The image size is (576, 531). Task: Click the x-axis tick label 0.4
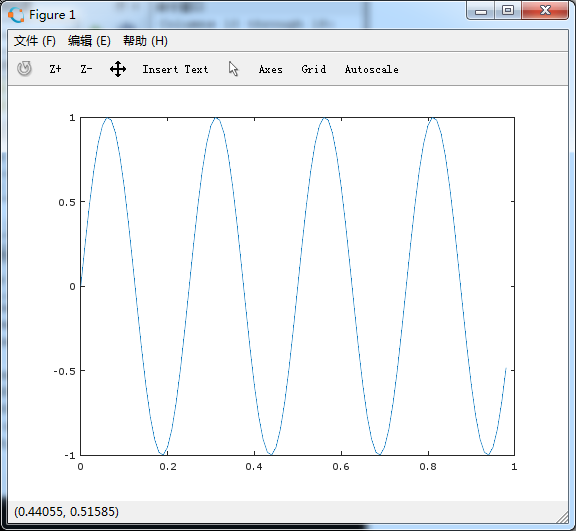pos(254,467)
